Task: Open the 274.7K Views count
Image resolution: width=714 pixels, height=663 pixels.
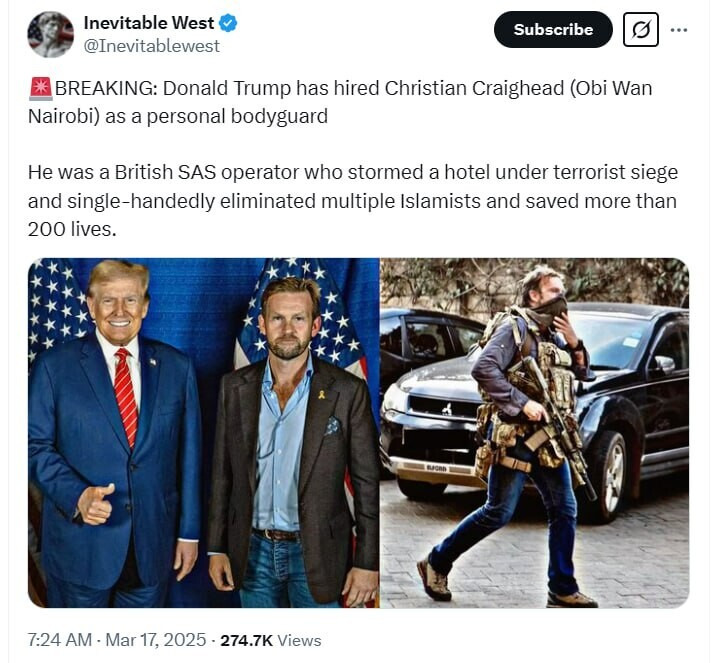Action: click(x=271, y=640)
